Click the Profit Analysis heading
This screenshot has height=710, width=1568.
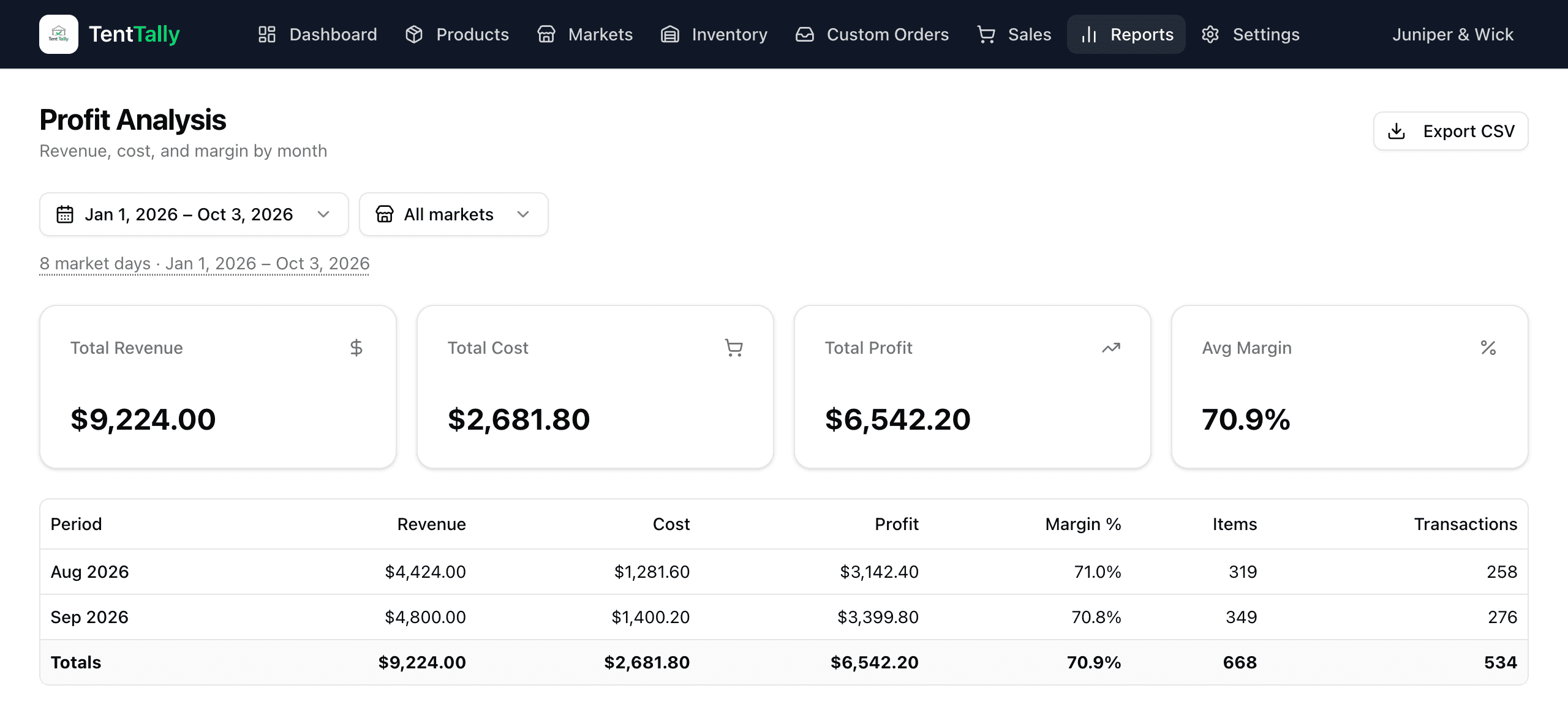(133, 119)
